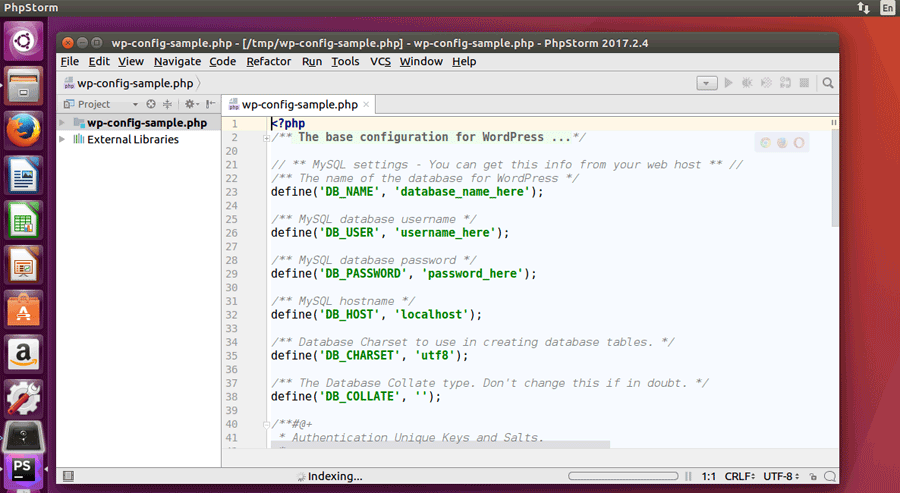Screen dimensions: 900x493
Task: Open the UTF-8 encoding selector
Action: [781, 476]
